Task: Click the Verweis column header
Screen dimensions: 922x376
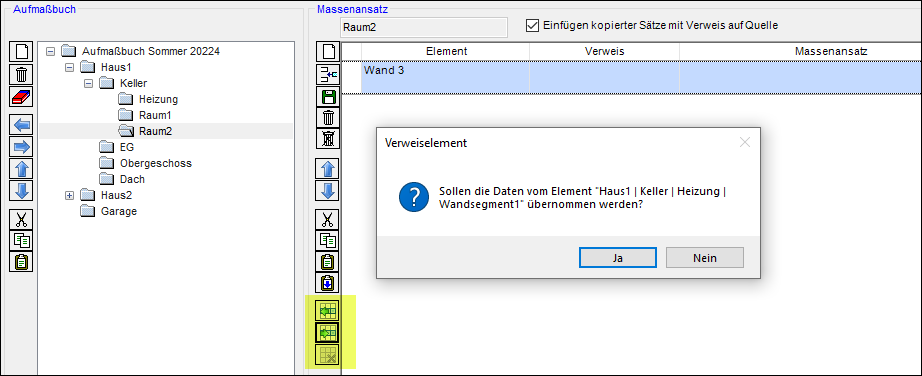Action: (604, 51)
